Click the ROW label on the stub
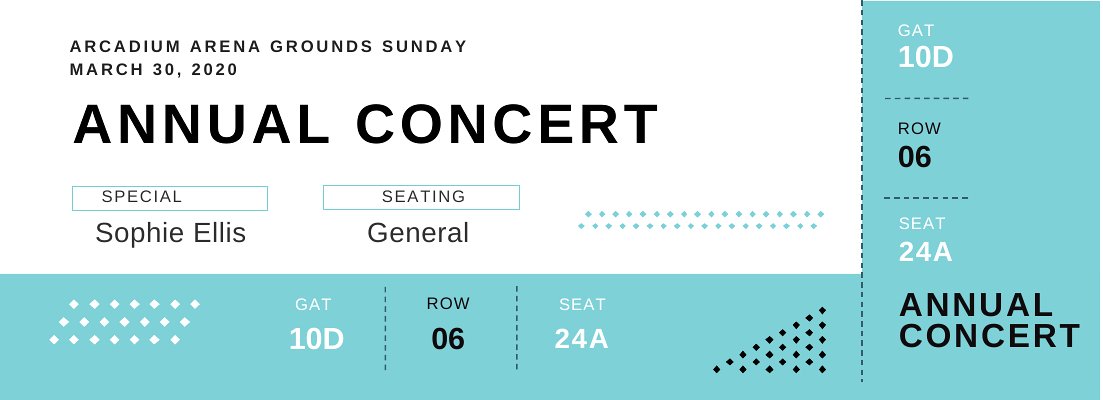This screenshot has height=400, width=1103. coord(919,129)
